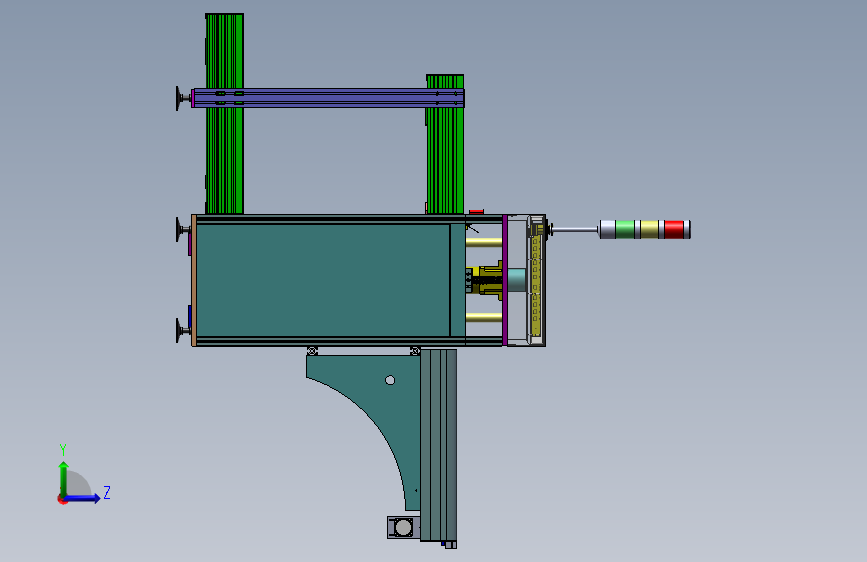Select the large teal cabinet side panel
867x562 pixels.
tap(323, 280)
